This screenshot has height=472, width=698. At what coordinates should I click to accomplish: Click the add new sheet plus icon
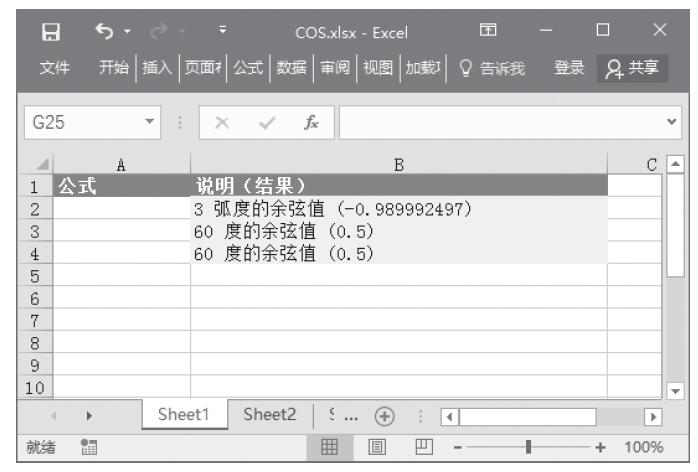[x=383, y=415]
